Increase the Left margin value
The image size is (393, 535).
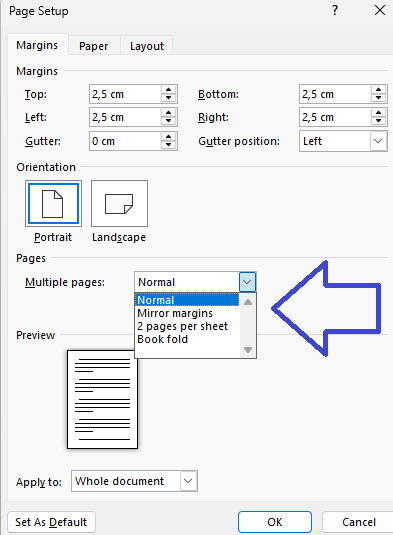(x=169, y=113)
